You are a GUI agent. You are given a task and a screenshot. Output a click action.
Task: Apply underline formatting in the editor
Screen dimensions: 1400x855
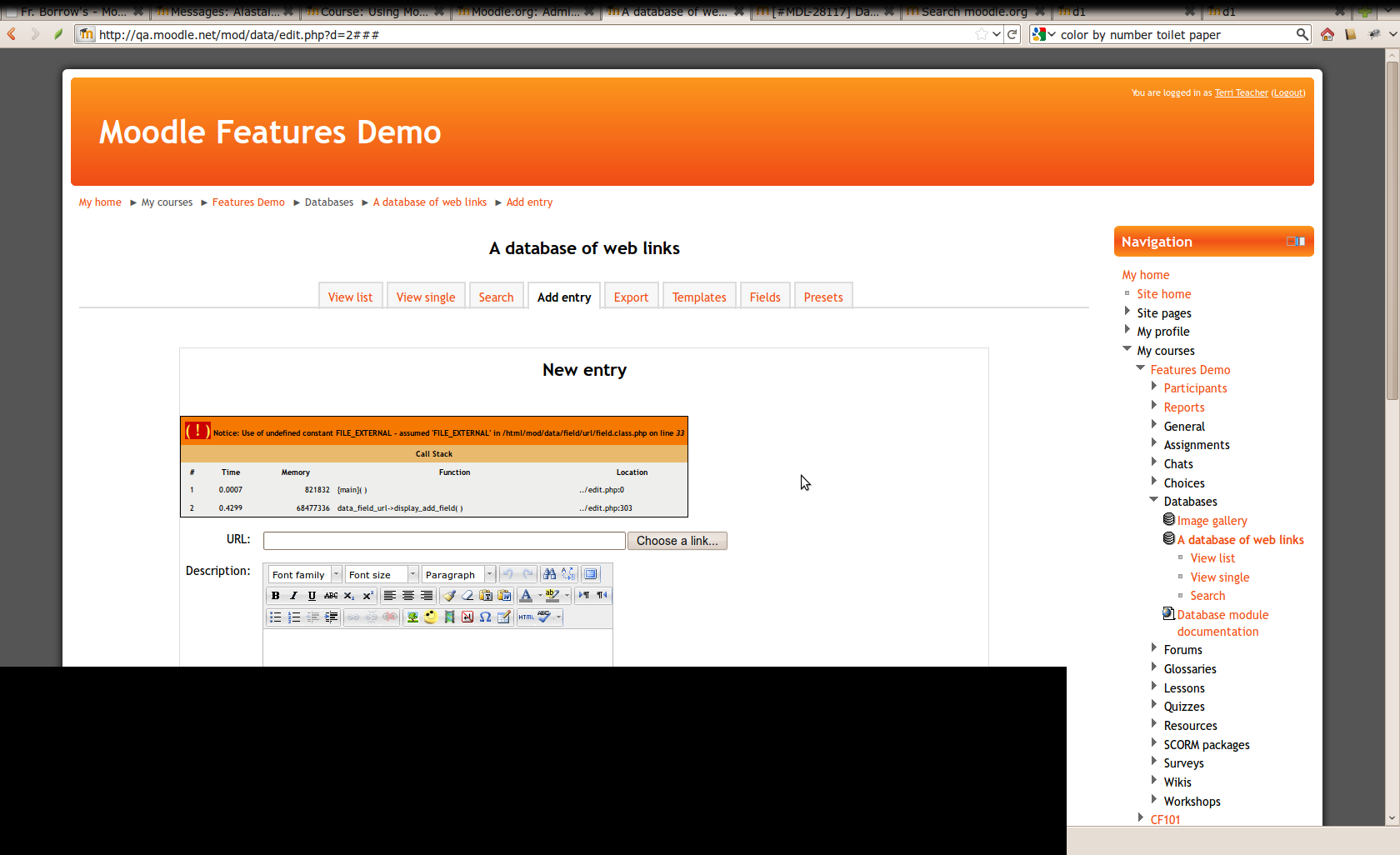coord(312,595)
